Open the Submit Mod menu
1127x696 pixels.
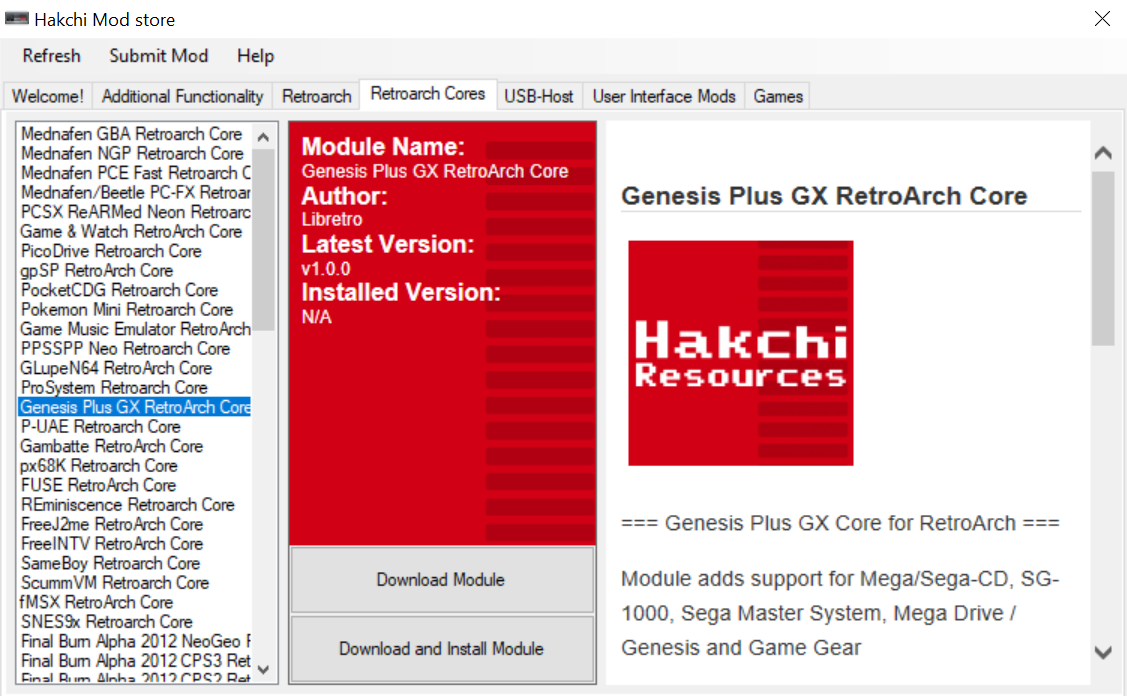pyautogui.click(x=159, y=56)
